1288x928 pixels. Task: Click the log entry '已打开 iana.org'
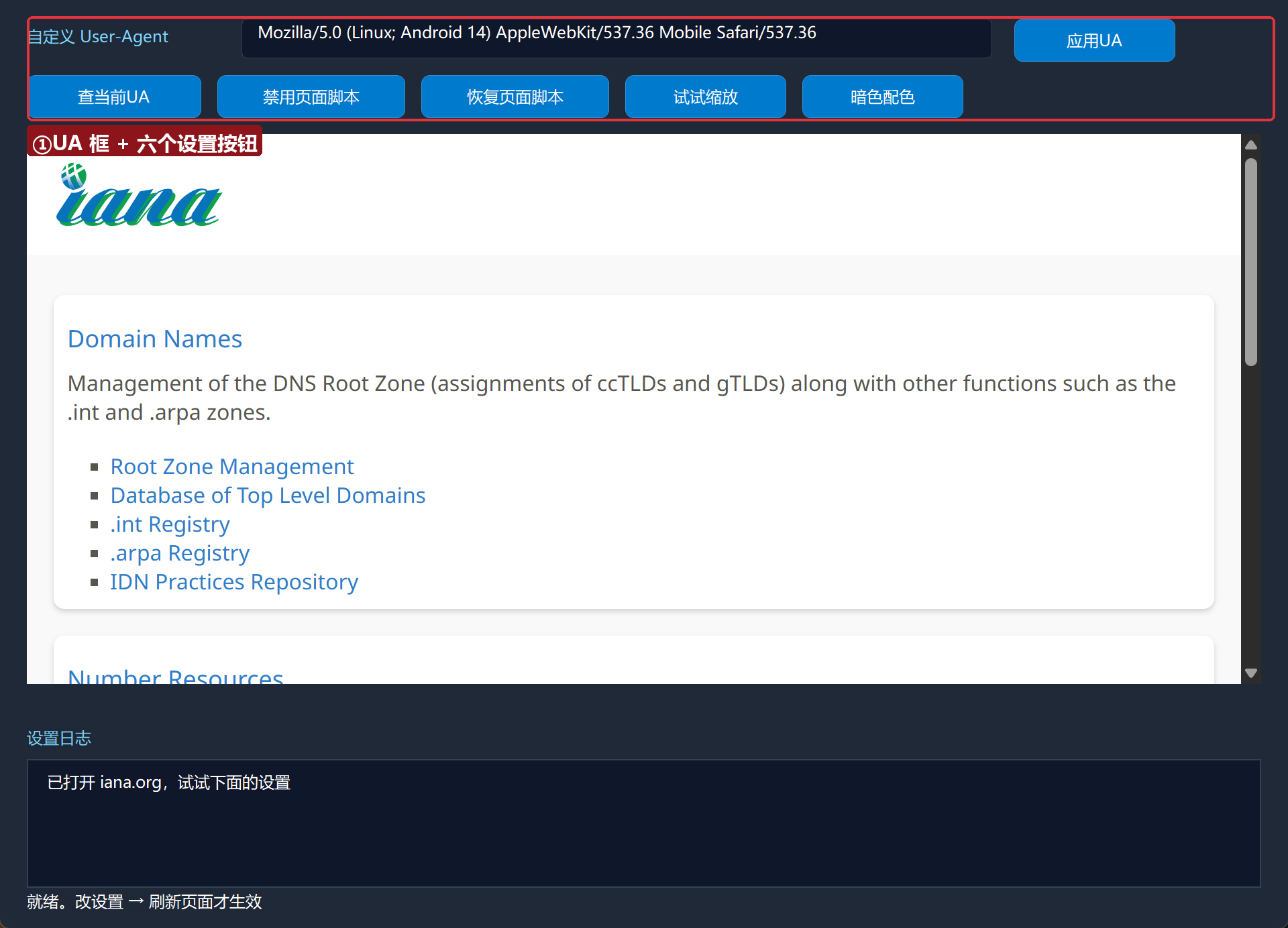click(x=169, y=782)
